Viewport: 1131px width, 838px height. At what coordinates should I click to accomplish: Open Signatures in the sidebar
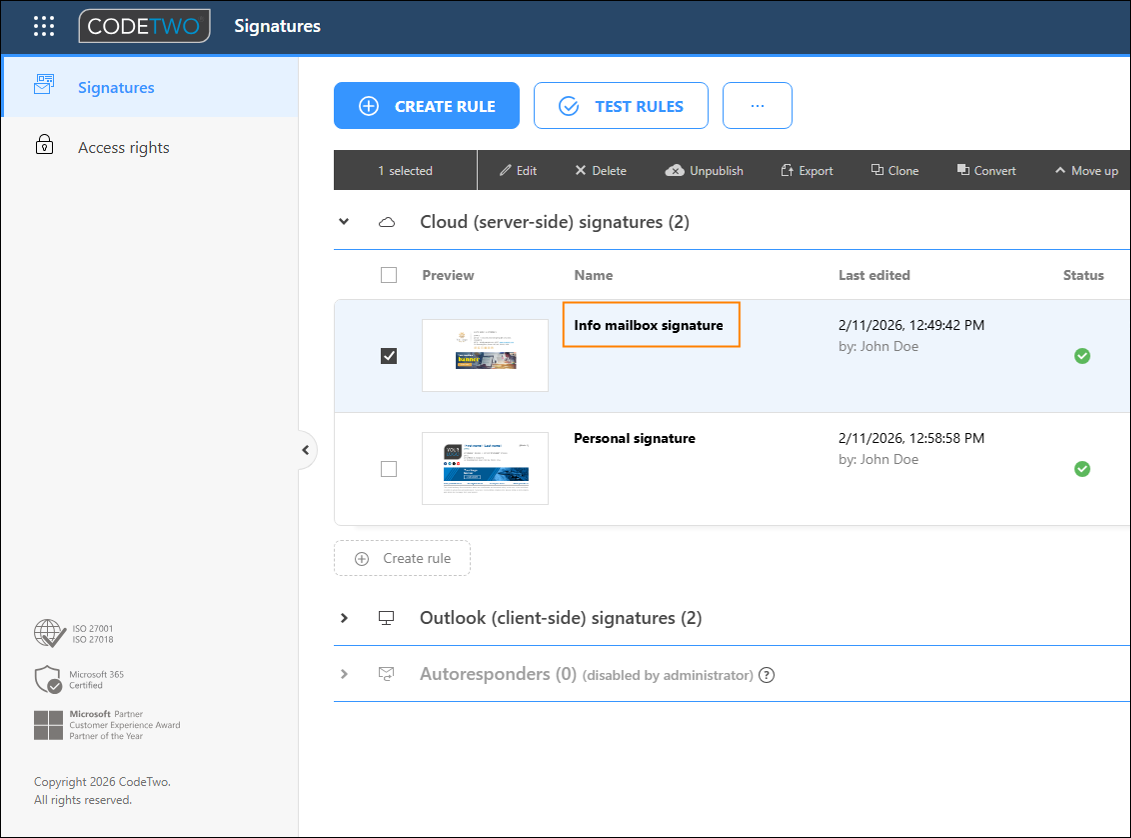pyautogui.click(x=150, y=87)
